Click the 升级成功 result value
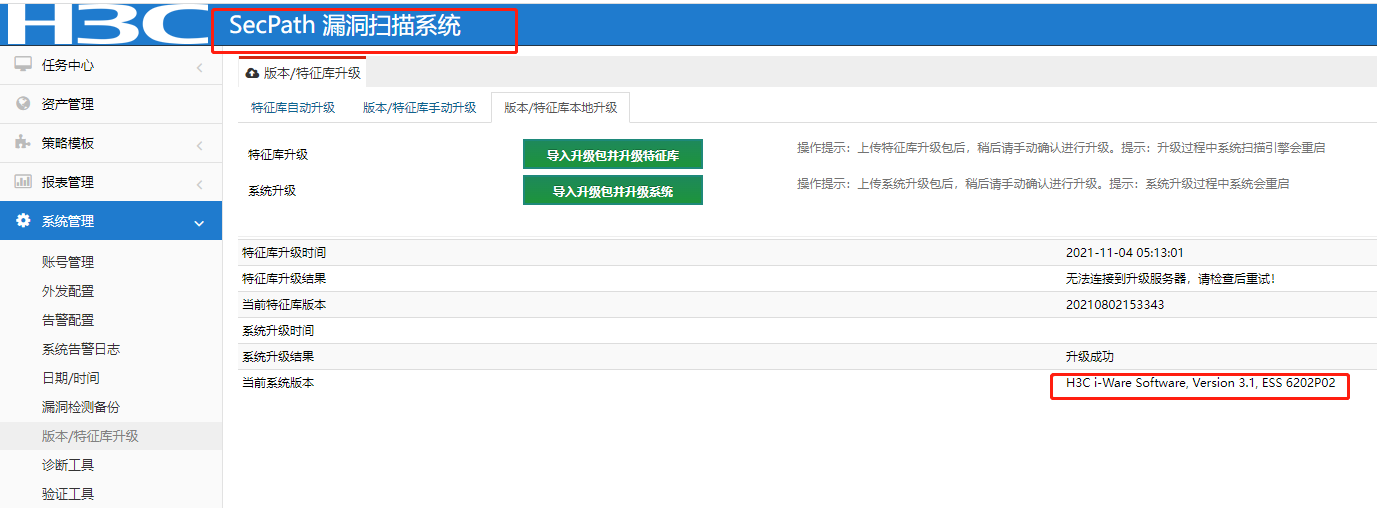Image resolution: width=1377 pixels, height=508 pixels. [x=1090, y=357]
